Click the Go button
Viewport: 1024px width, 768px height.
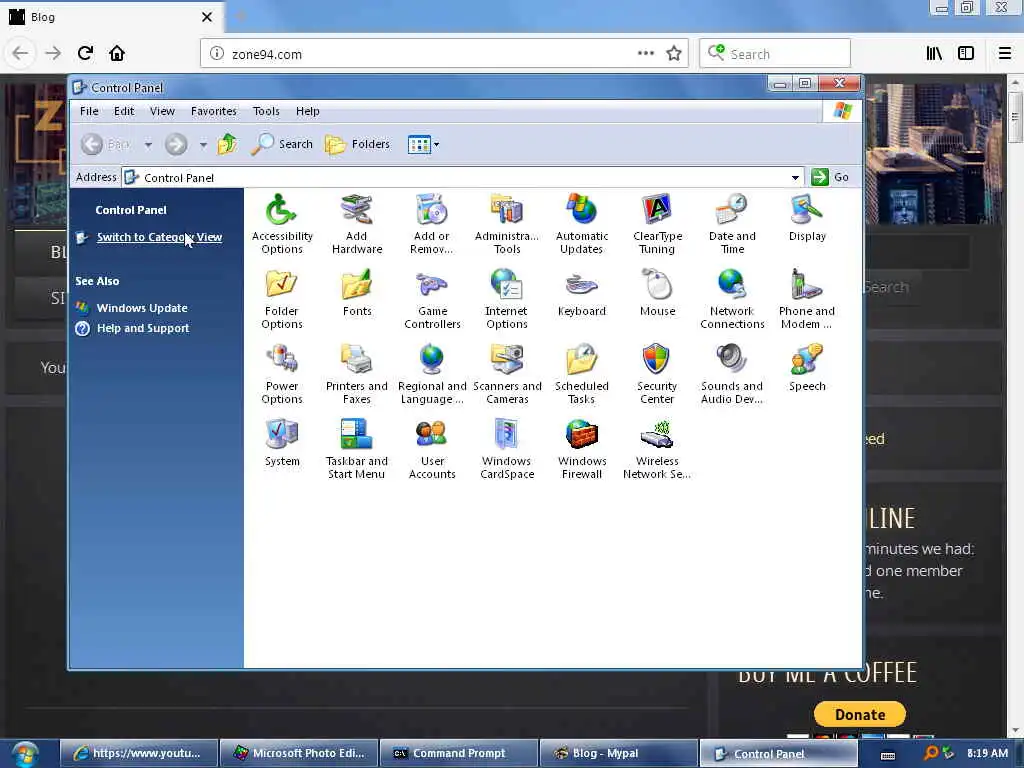click(x=830, y=177)
